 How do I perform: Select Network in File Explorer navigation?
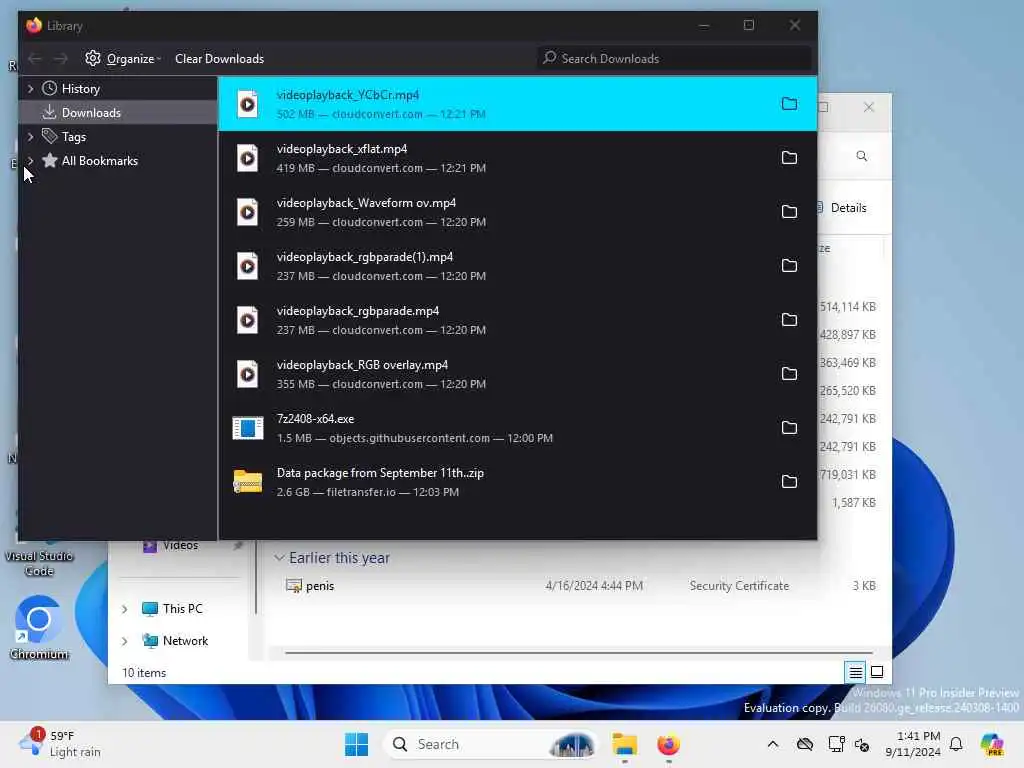coord(185,641)
